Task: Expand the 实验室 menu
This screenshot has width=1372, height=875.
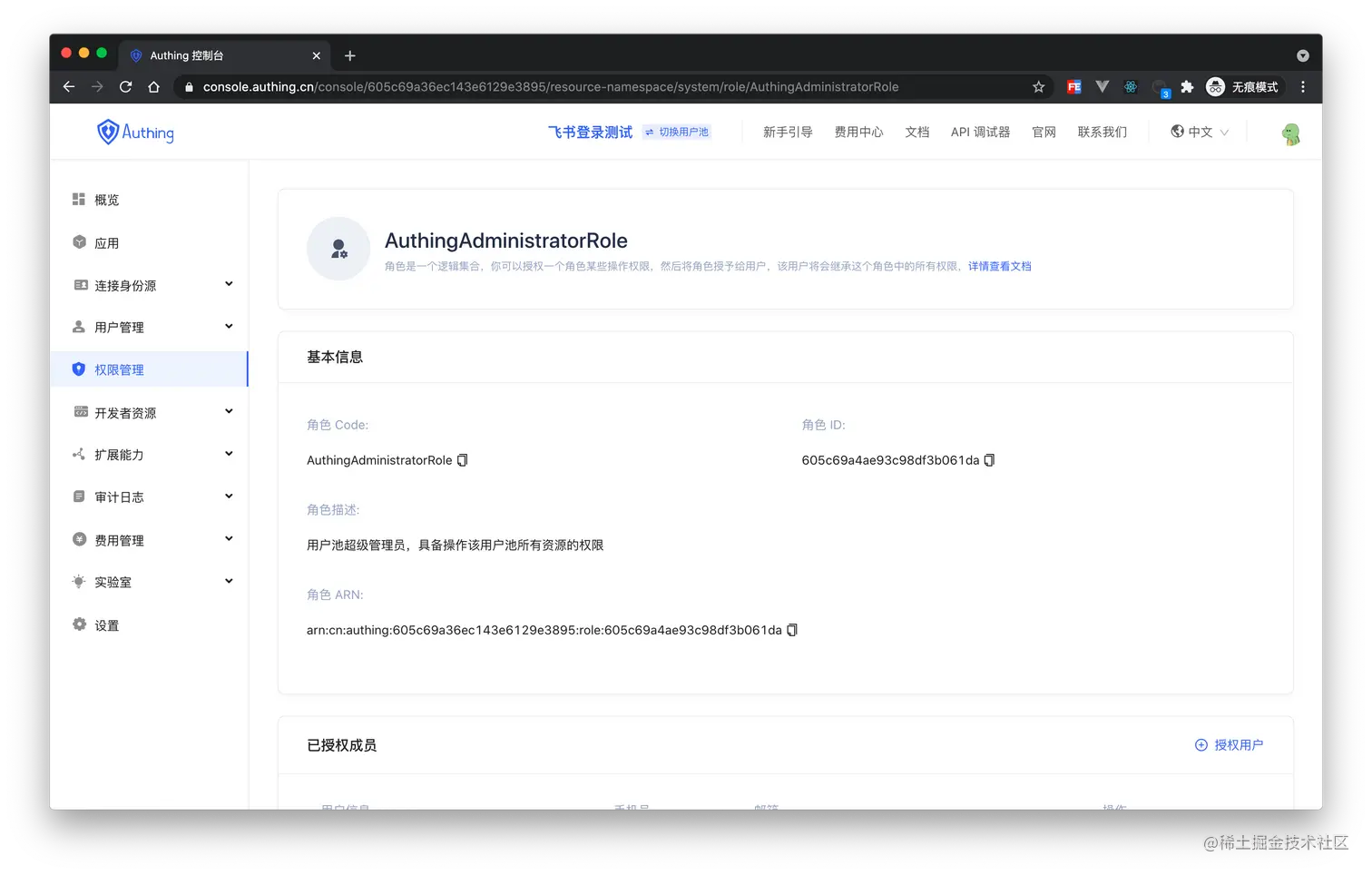Action: tap(149, 582)
